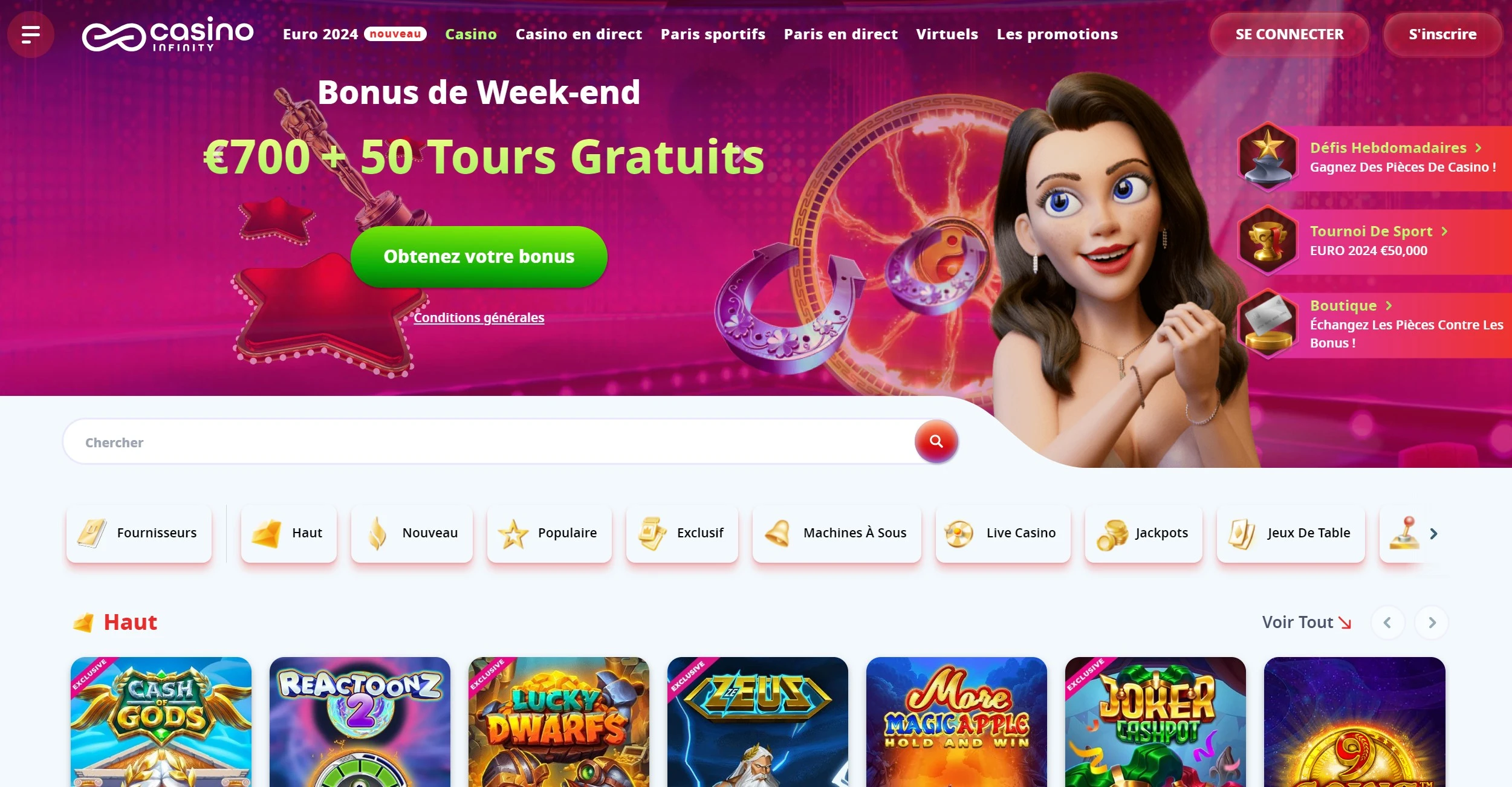Choose the Machines À Sous bell category
The width and height of the screenshot is (1512, 787).
pos(837,533)
